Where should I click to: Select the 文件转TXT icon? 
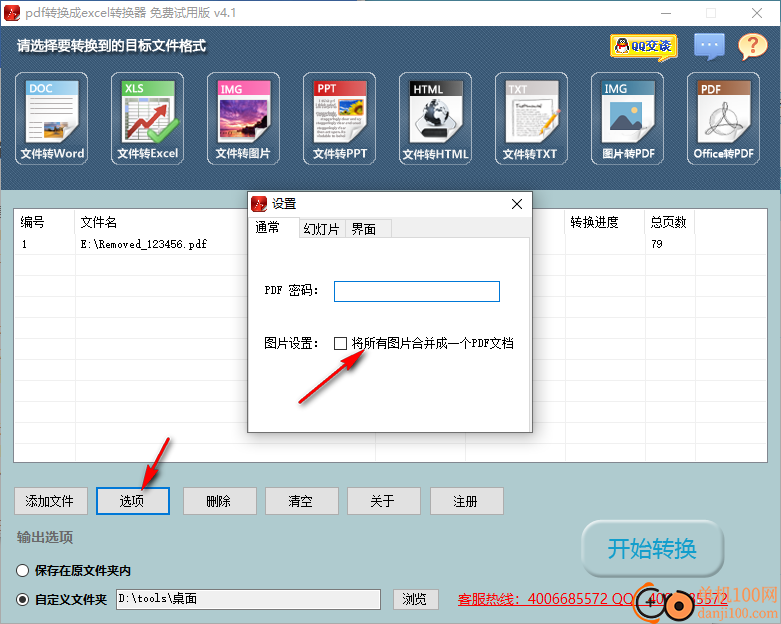click(x=531, y=119)
